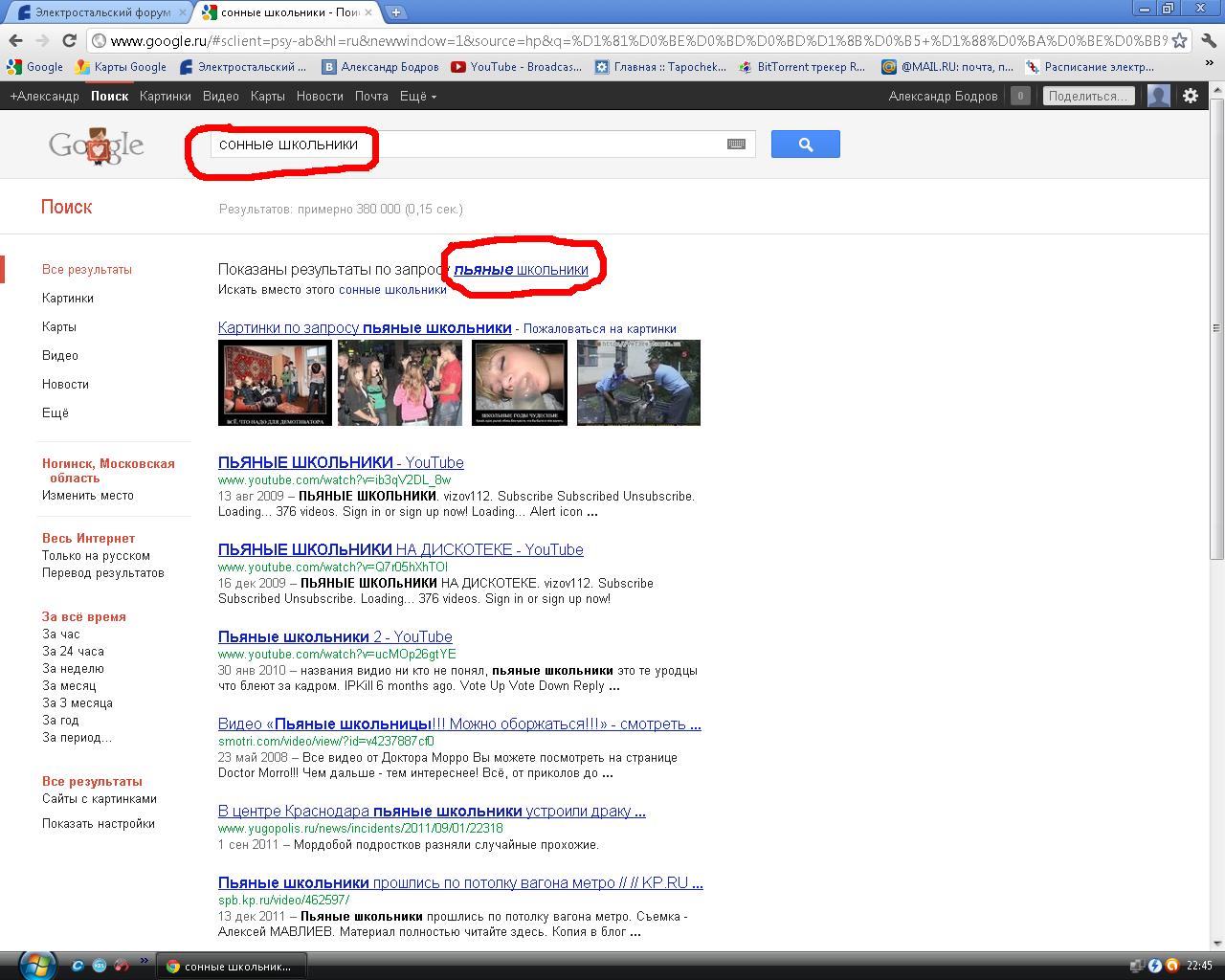
Task: Reload the page with the refresh icon
Action: pos(69,40)
